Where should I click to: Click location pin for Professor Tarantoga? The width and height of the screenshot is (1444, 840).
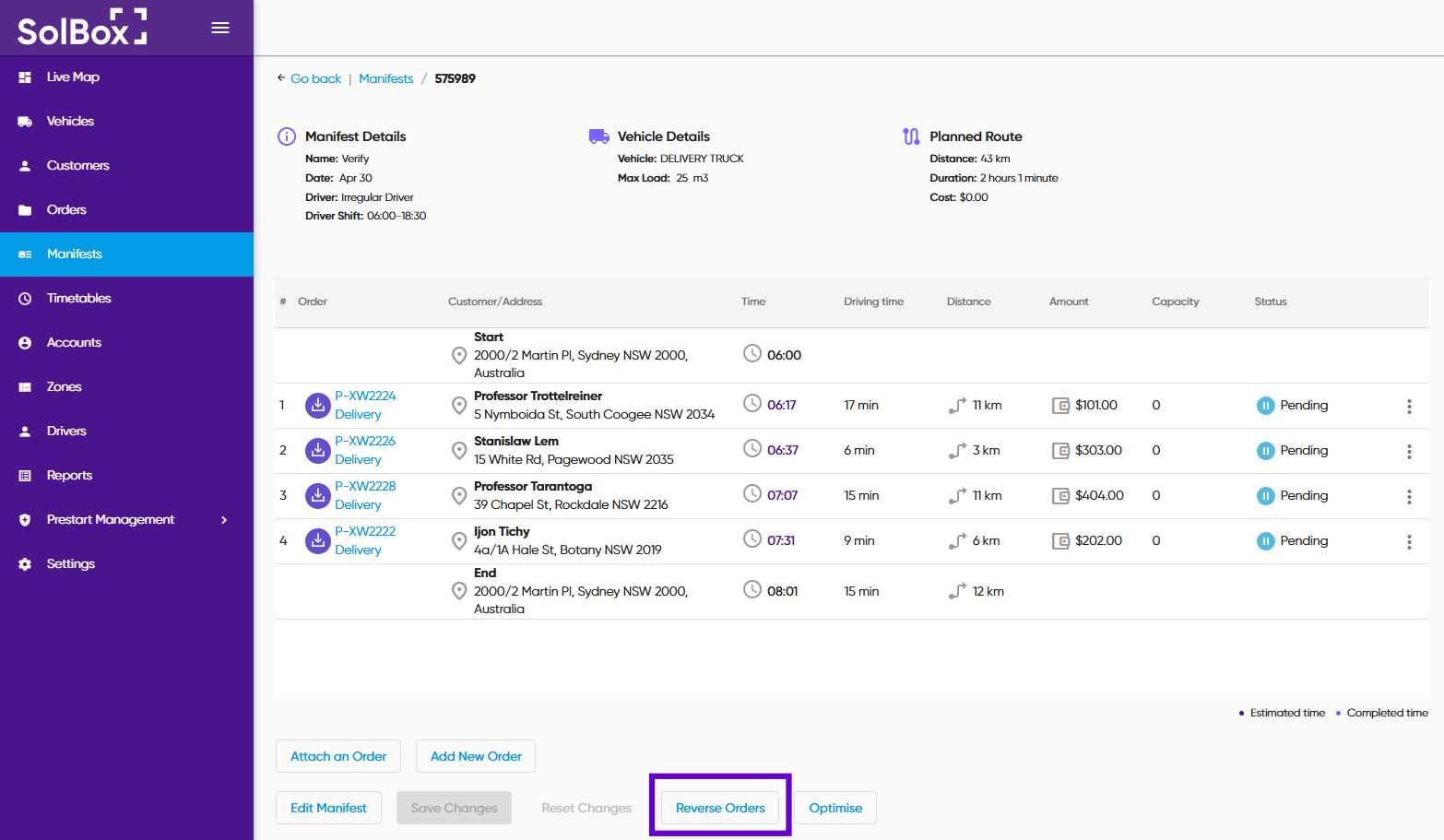(x=459, y=495)
